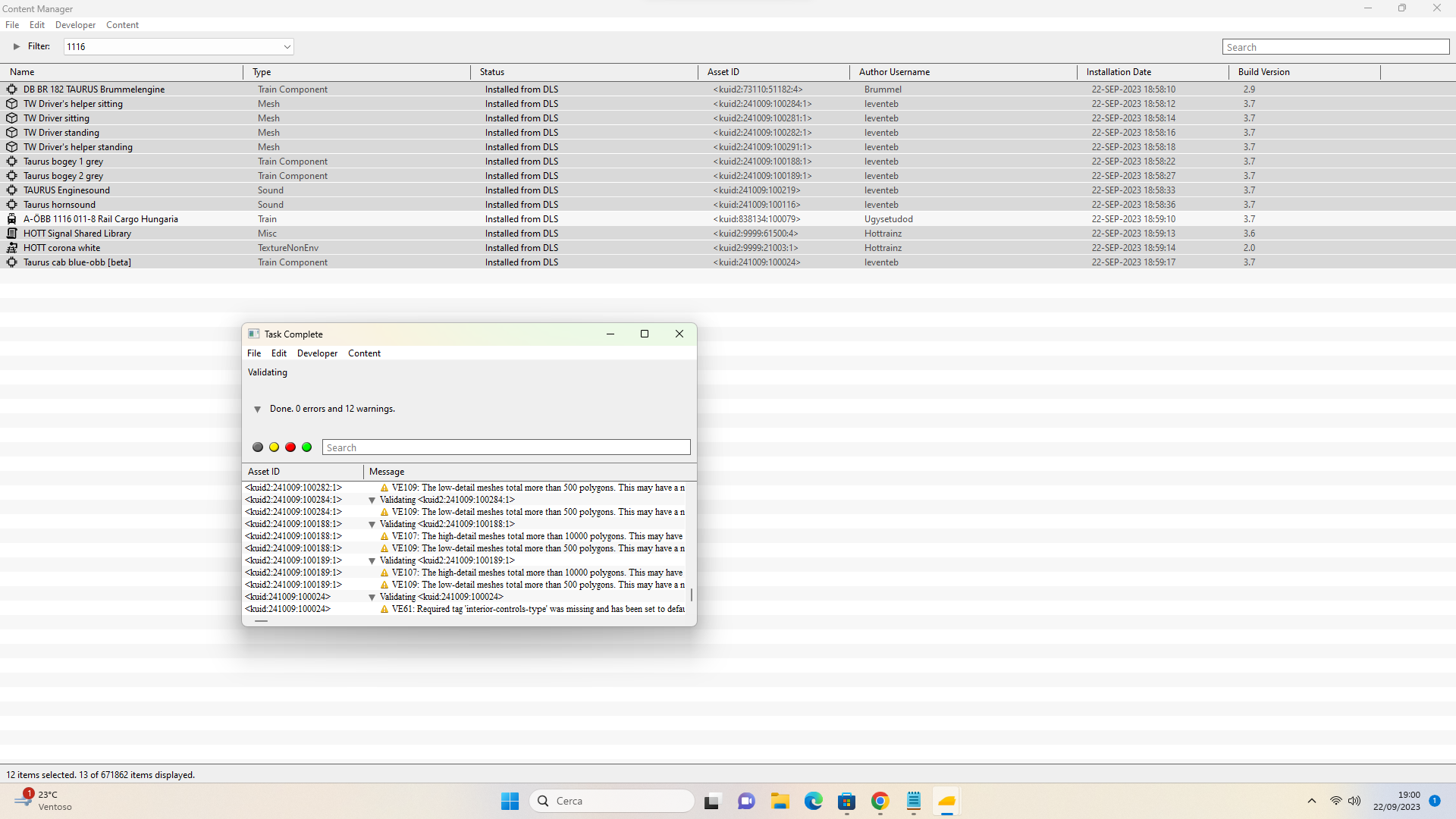Click the Asset ID header in Task Complete dialog
This screenshot has height=819, width=1456.
pos(303,472)
